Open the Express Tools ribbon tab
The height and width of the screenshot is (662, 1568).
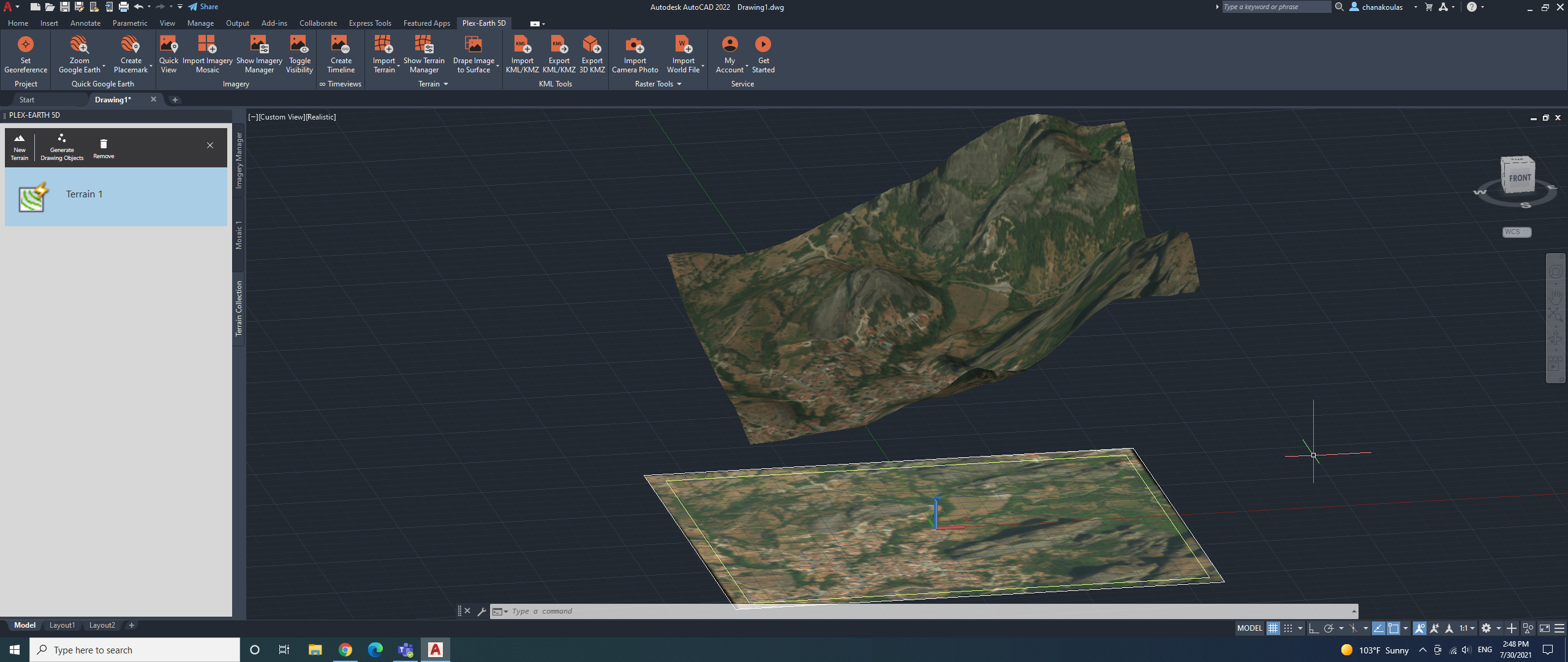coord(370,23)
